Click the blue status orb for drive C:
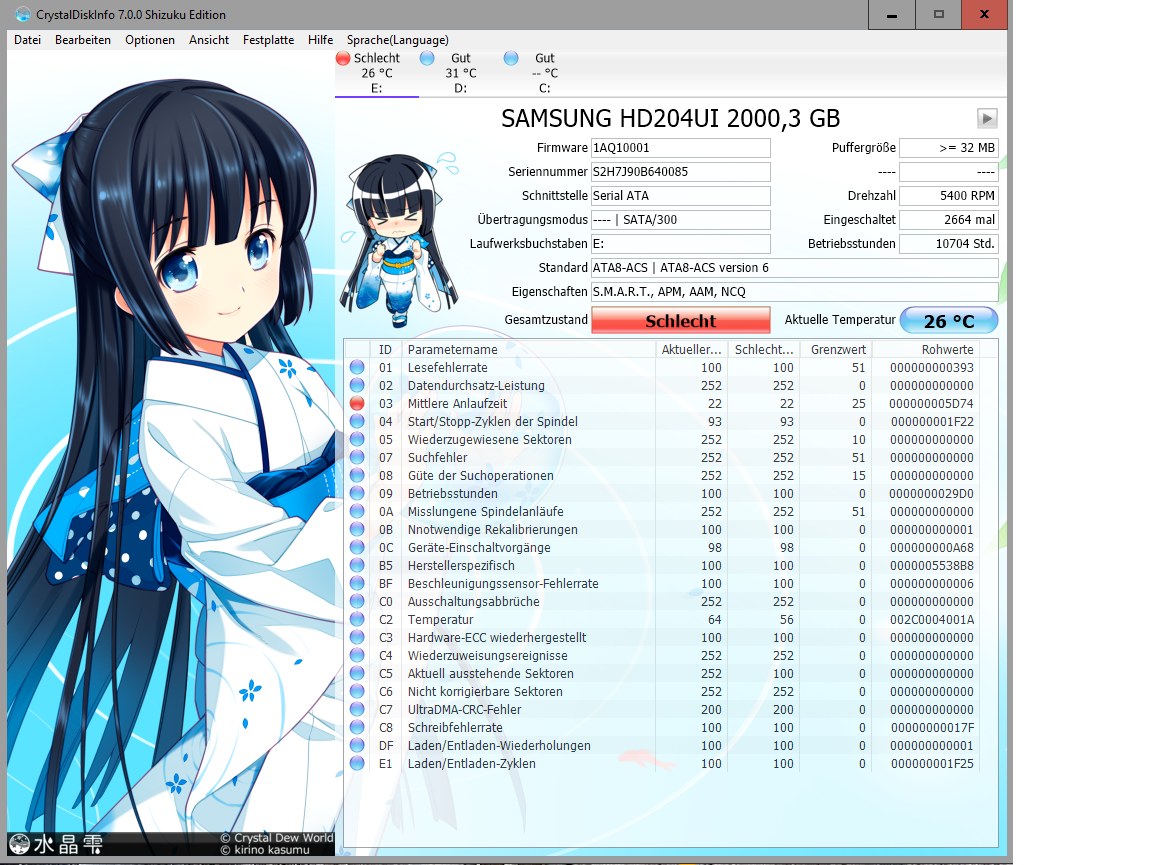This screenshot has height=865, width=1152. coord(511,58)
